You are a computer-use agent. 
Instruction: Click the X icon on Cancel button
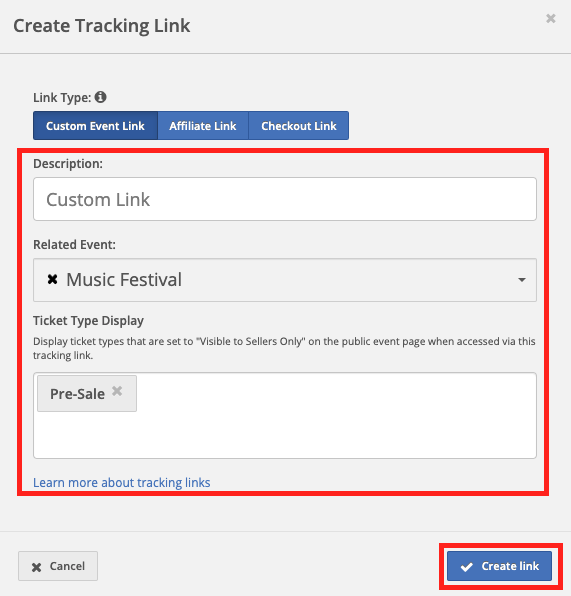[x=36, y=567]
